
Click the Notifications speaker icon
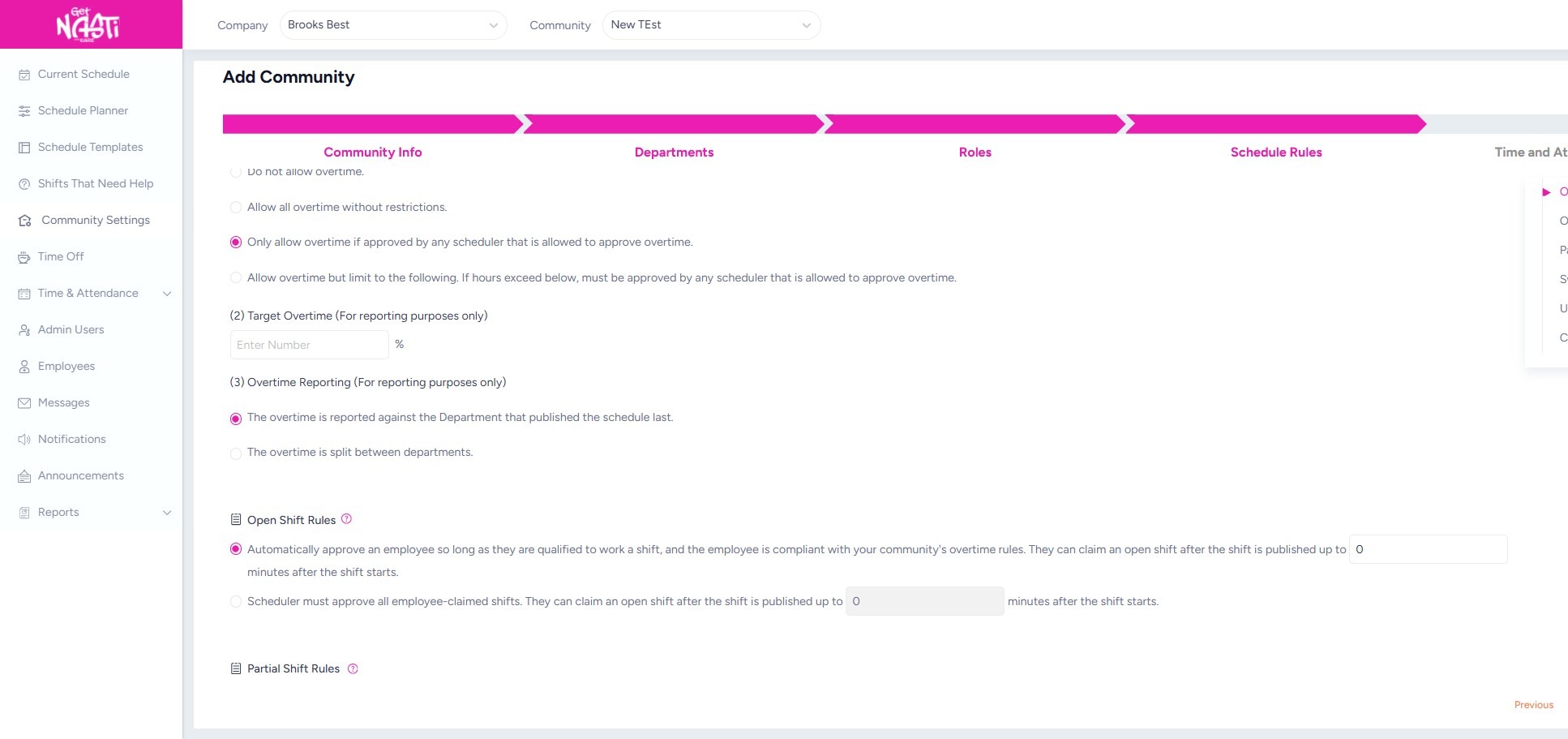tap(24, 440)
